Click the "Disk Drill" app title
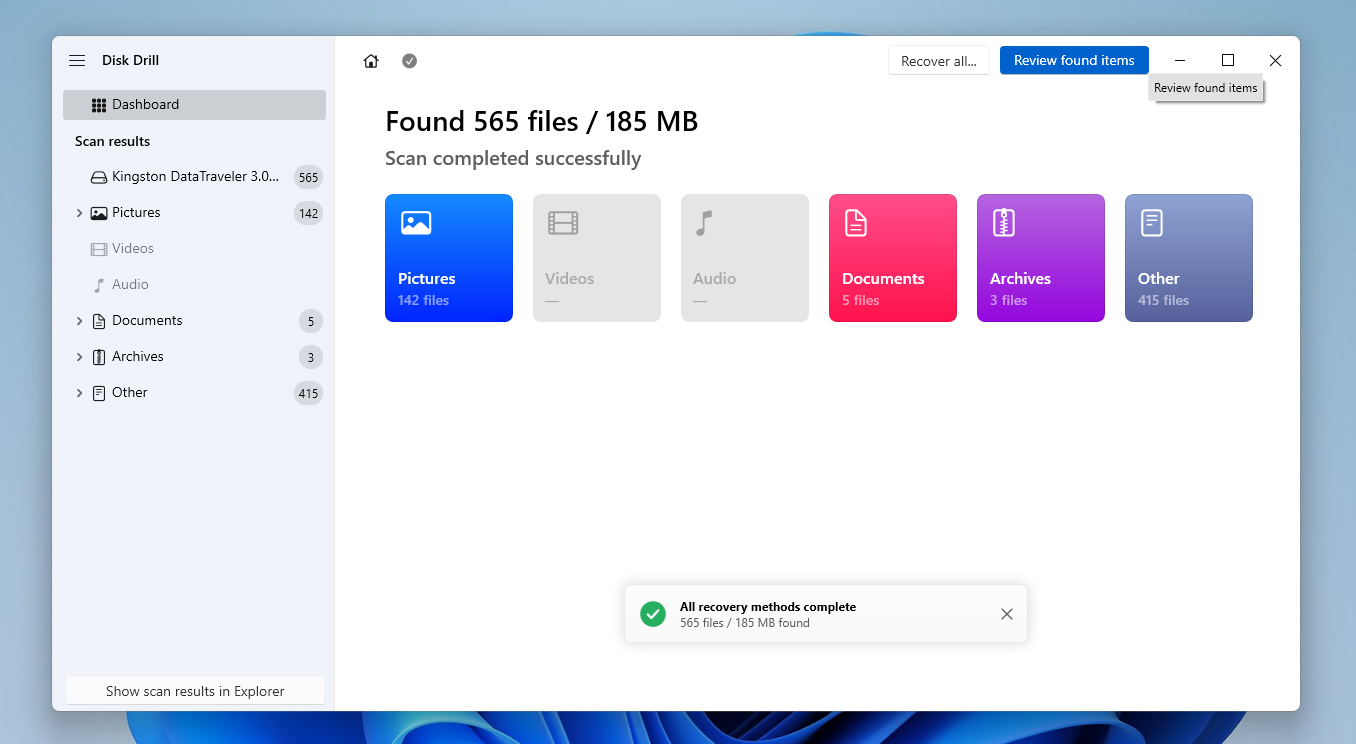Viewport: 1356px width, 744px height. pyautogui.click(x=131, y=61)
